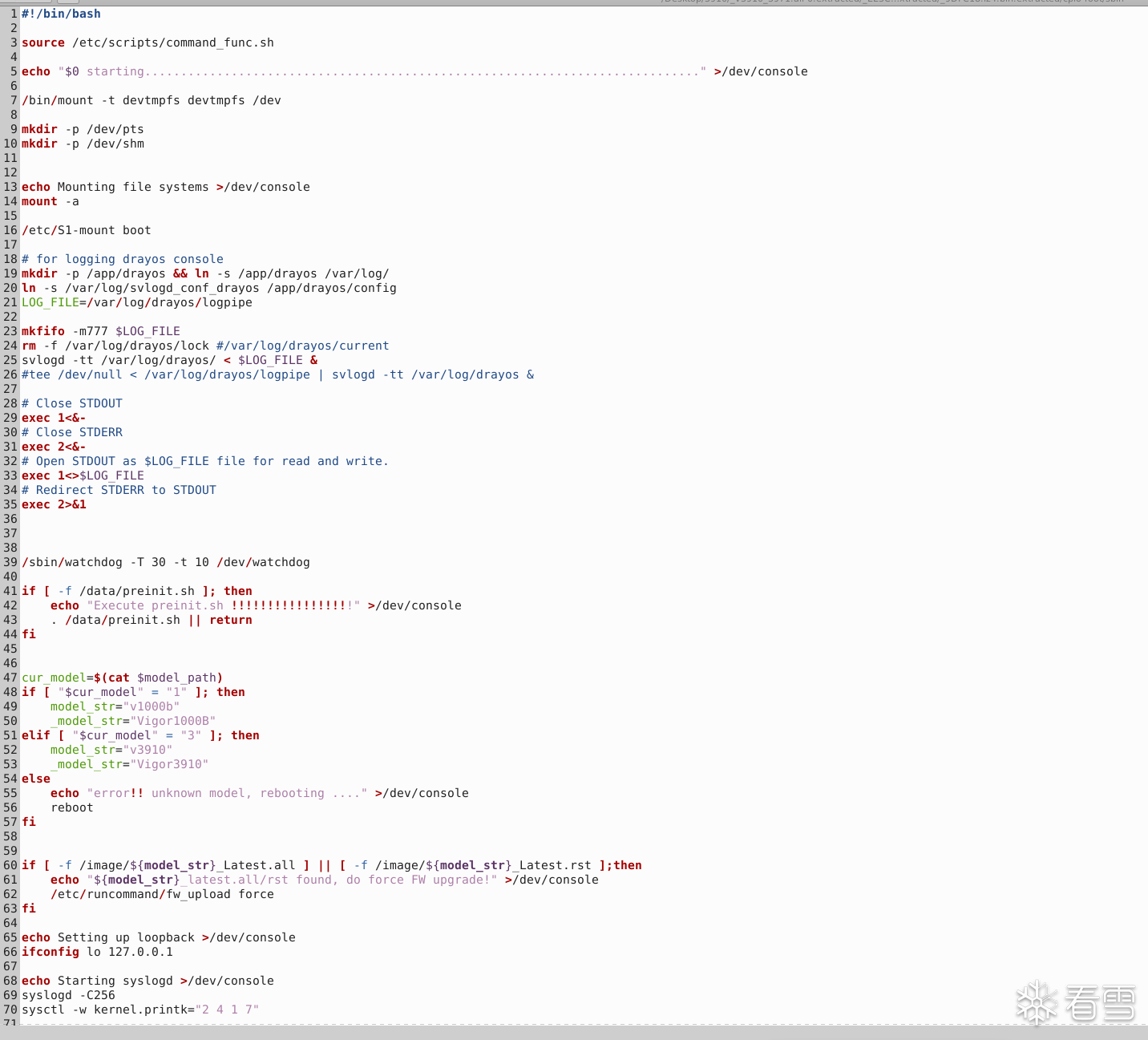
Task: Click the "ifconfig lo 127.0.0.1" line
Action: [97, 952]
